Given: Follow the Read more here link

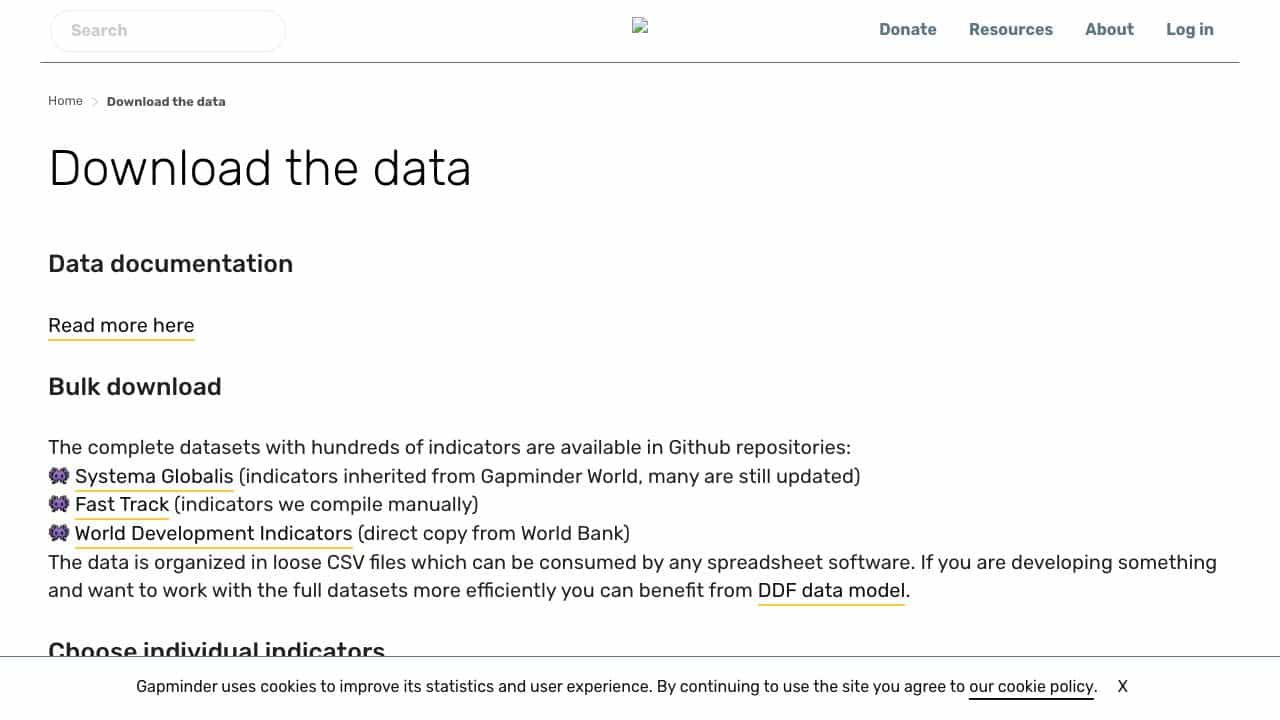Looking at the screenshot, I should [x=121, y=326].
